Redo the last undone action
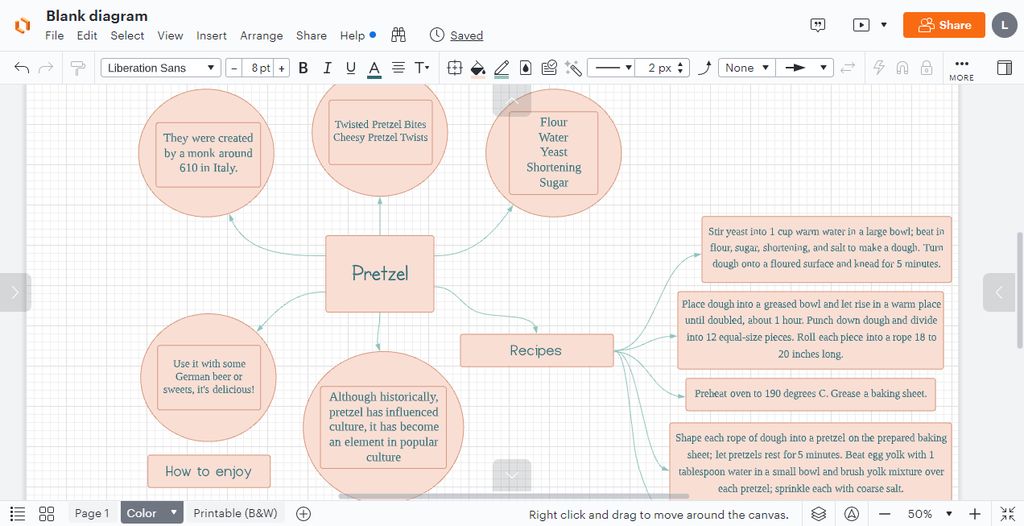The width and height of the screenshot is (1024, 526). point(46,68)
